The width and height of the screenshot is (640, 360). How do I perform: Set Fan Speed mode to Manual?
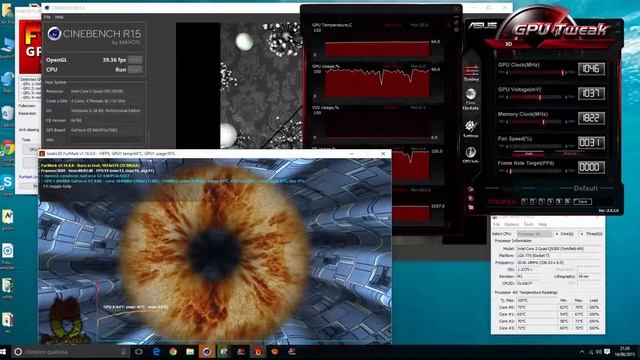pyautogui.click(x=570, y=153)
